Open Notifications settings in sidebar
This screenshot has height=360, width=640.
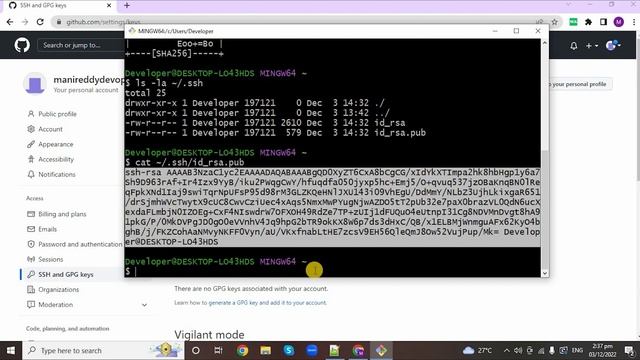[x=57, y=174]
